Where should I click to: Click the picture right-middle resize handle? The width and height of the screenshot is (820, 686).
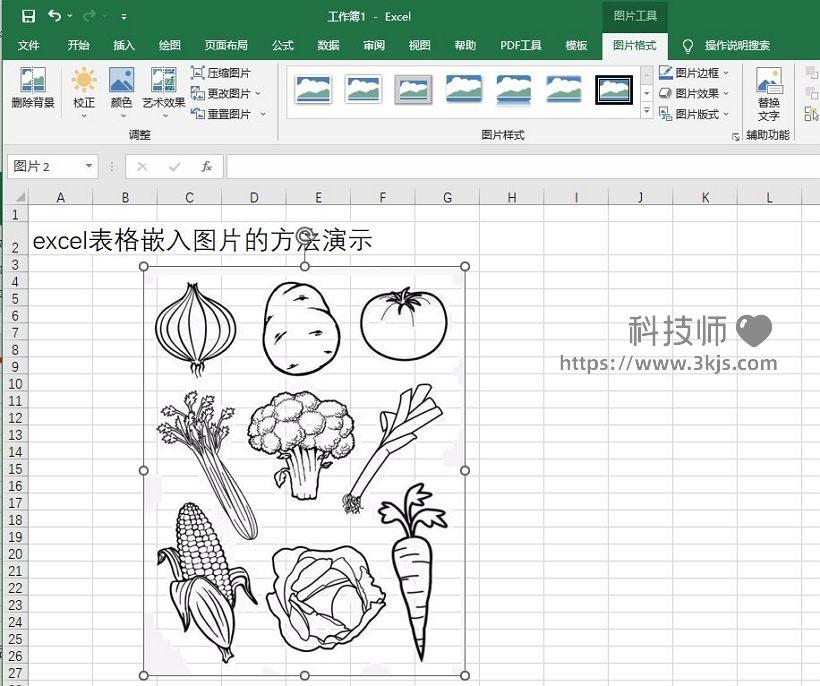point(465,471)
